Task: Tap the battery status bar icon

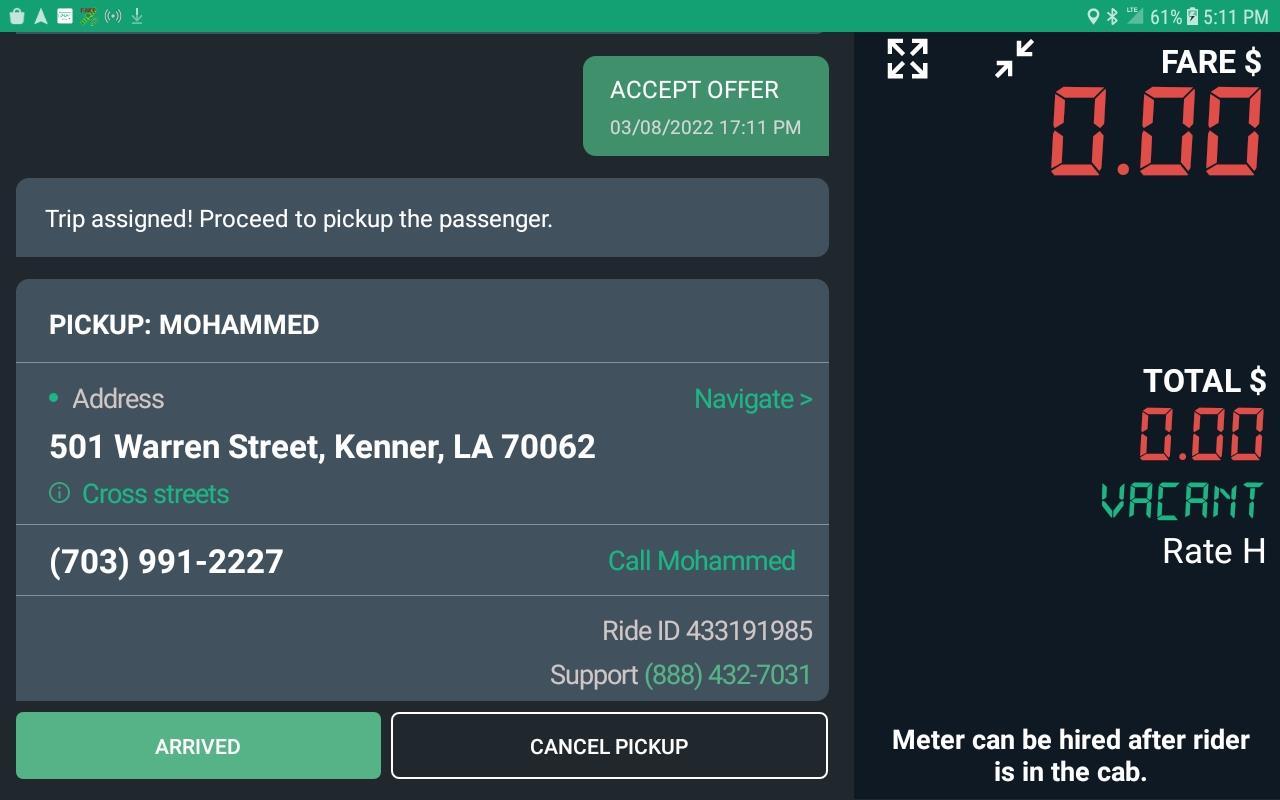Action: (1192, 16)
